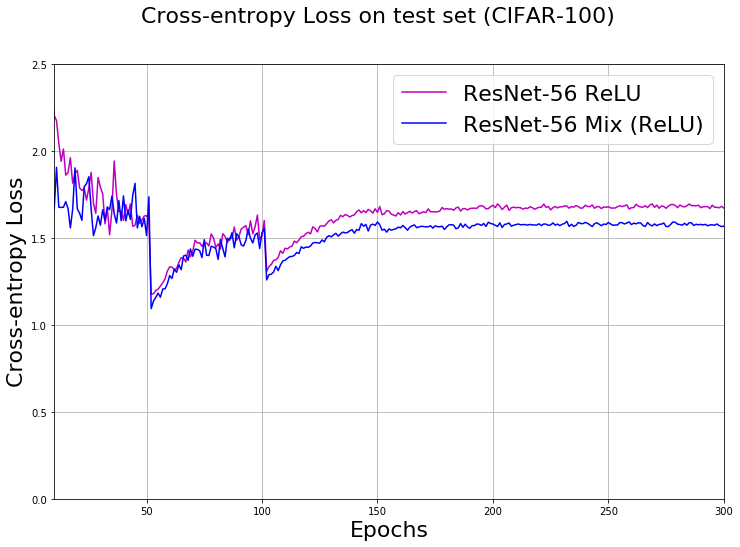Click the x-axis tick label 100
The width and height of the screenshot is (740, 547).
[x=262, y=511]
